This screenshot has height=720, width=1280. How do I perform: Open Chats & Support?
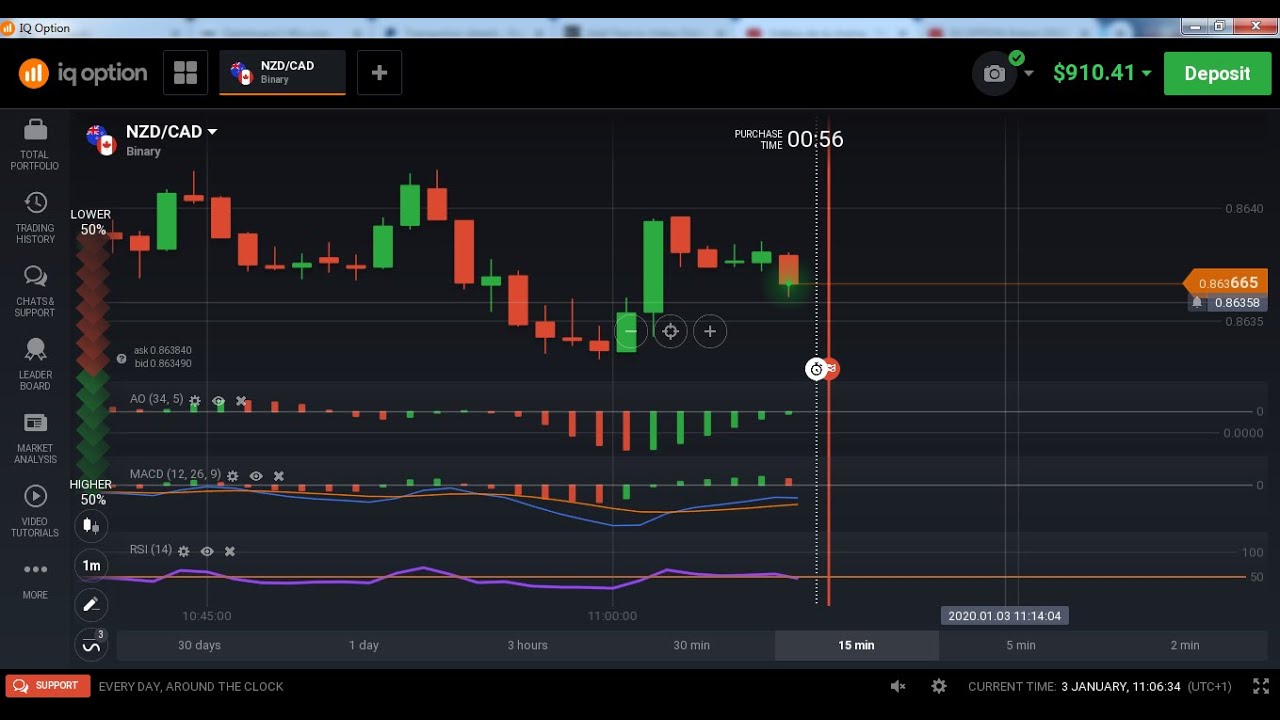[x=35, y=291]
